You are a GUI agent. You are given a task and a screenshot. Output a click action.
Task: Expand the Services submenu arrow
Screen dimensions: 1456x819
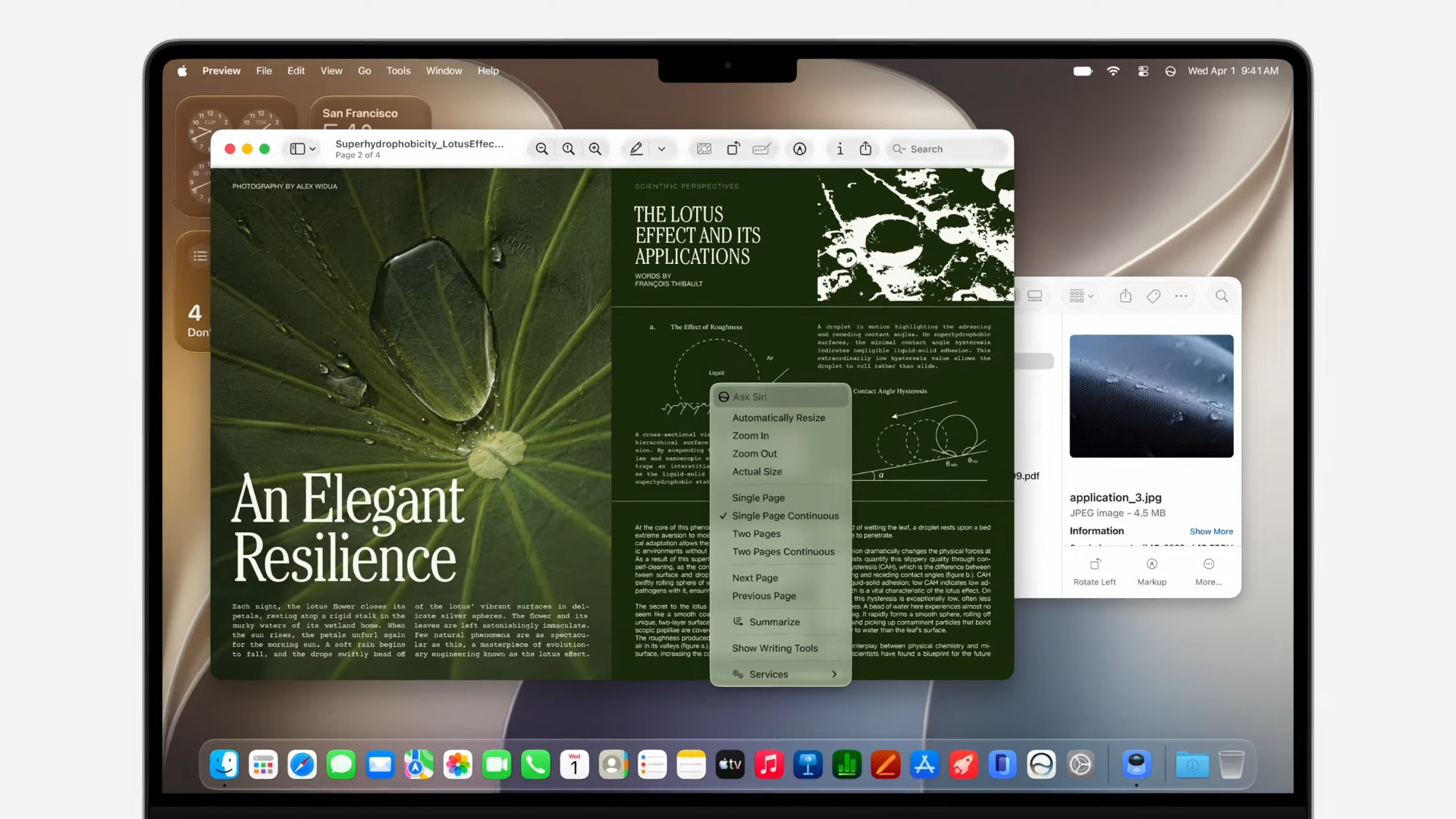(834, 674)
